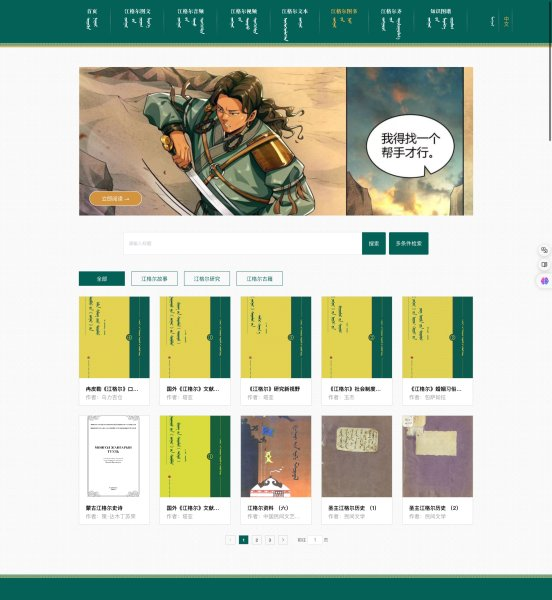Open the 首页 navigation item

tap(92, 20)
